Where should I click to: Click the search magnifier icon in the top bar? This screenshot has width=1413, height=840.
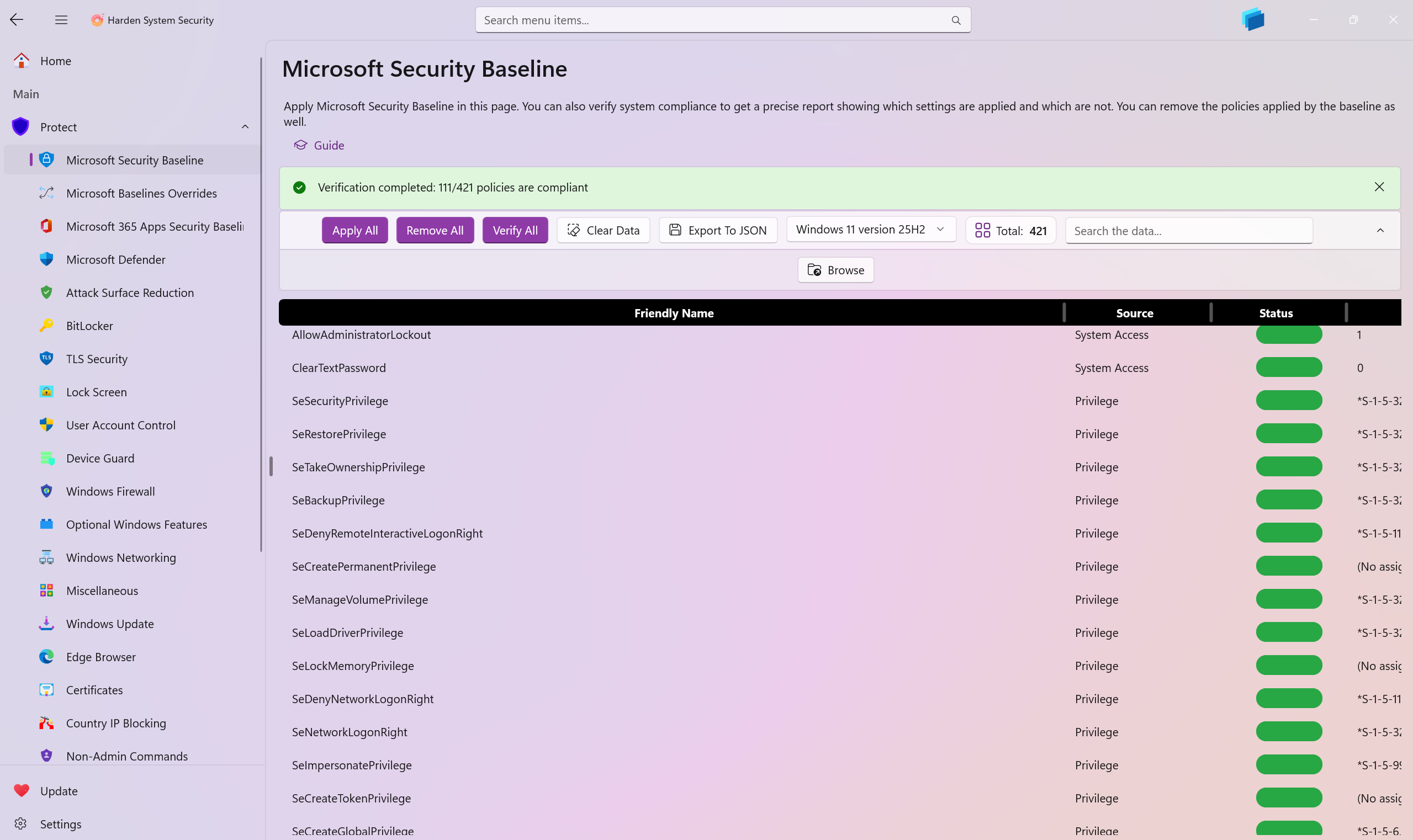tap(956, 20)
